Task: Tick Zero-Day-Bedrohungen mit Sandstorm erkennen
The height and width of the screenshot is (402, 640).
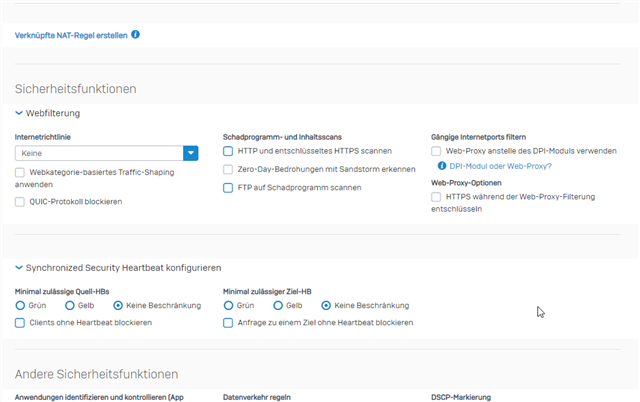Action: click(228, 169)
